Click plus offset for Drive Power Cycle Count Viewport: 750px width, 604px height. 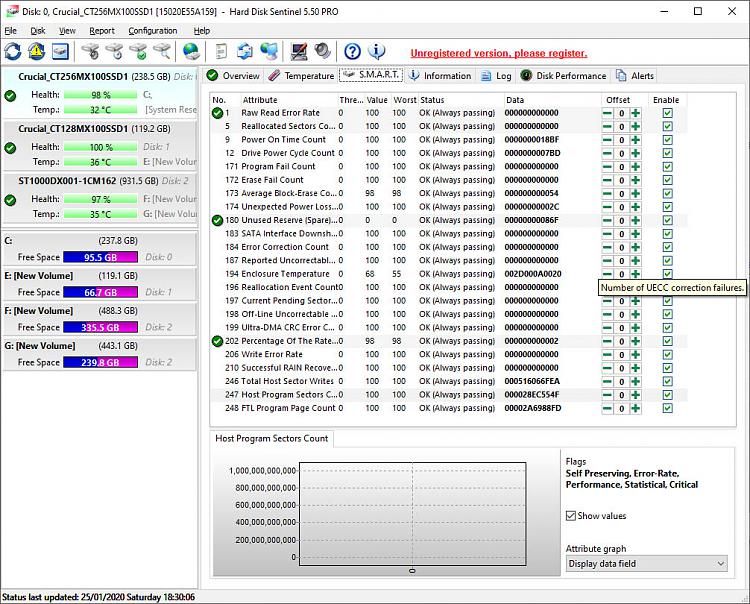tap(635, 154)
